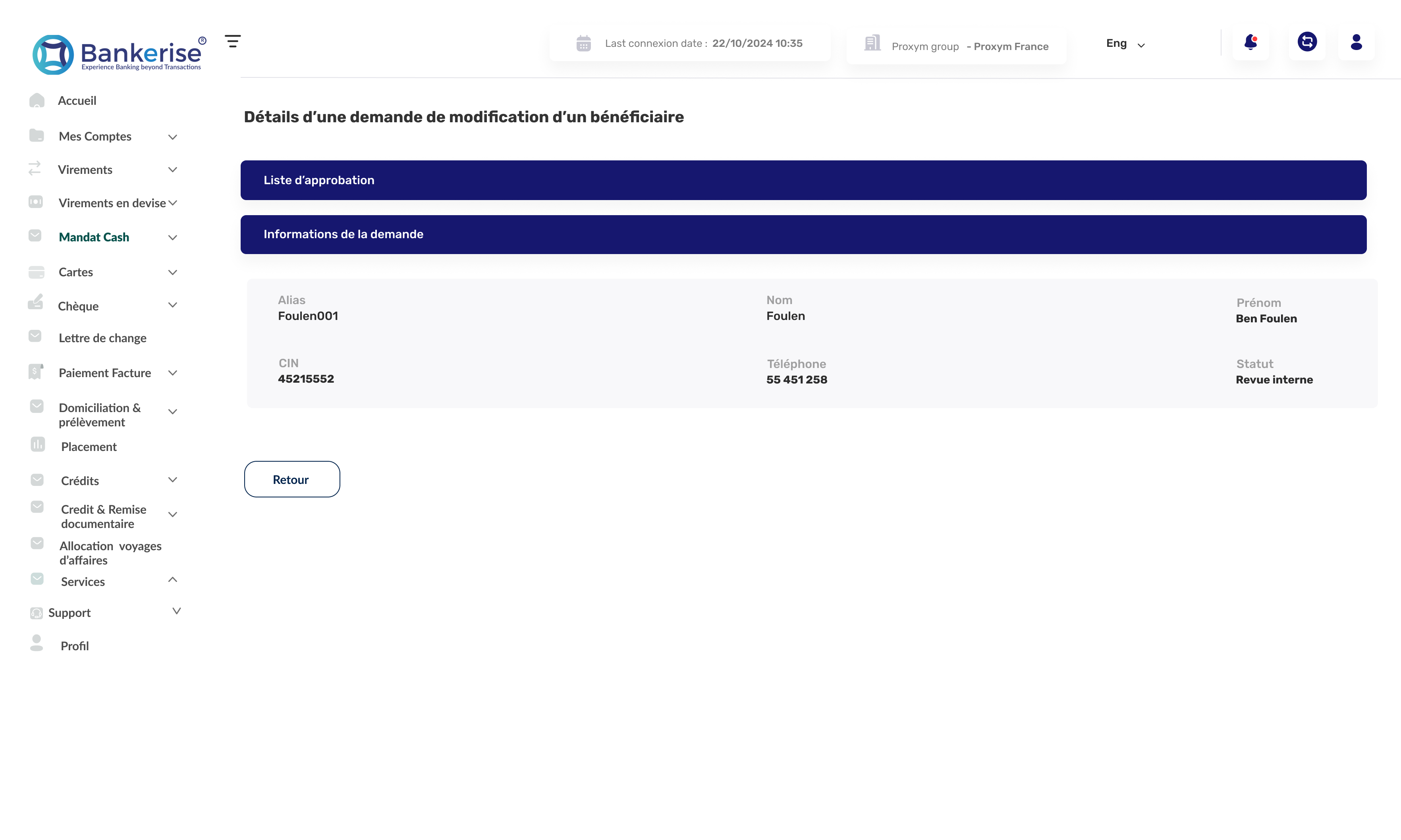Click the Domiciliation & prélèvement icon
This screenshot has height=840, width=1401.
37,407
